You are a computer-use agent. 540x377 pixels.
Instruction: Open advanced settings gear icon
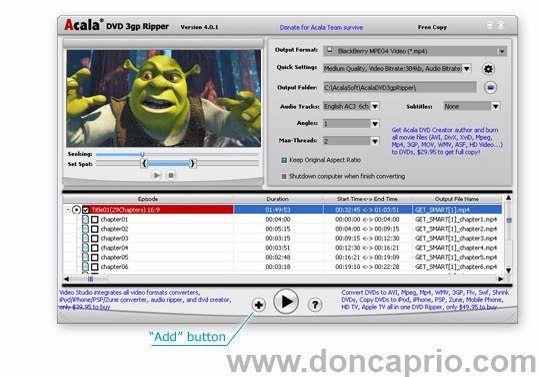click(x=488, y=69)
